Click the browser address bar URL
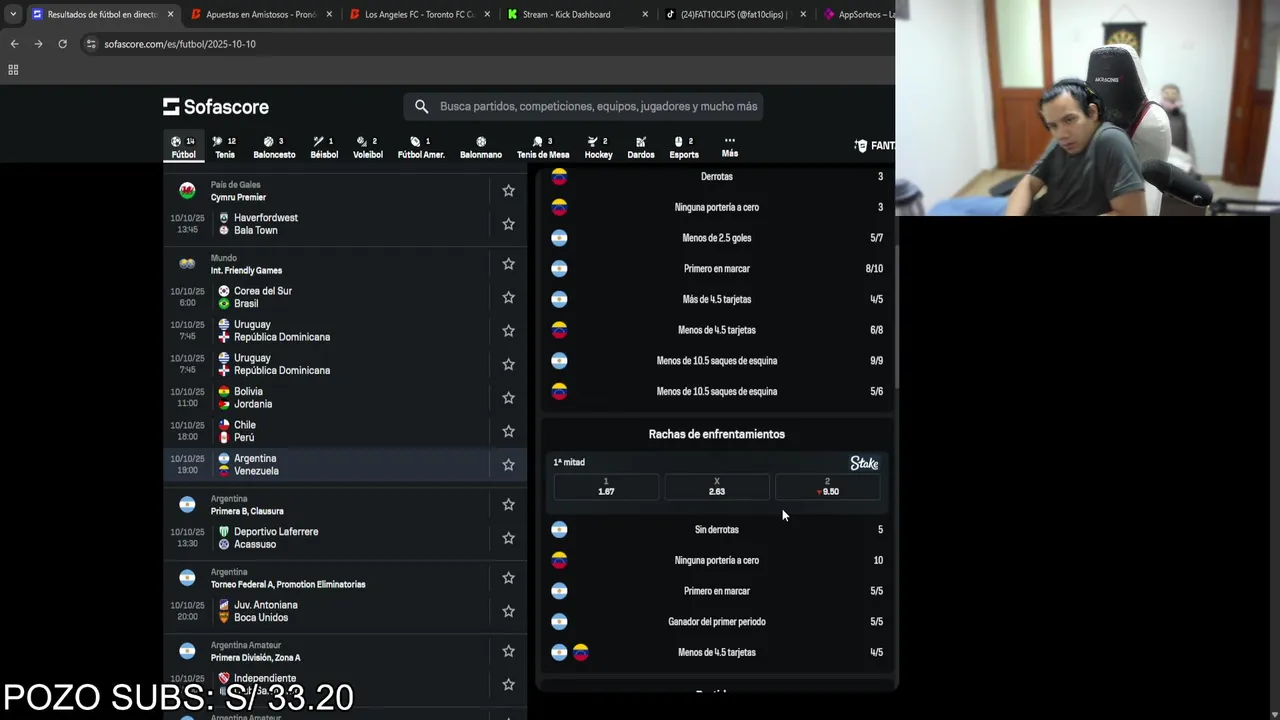1280x720 pixels. (x=180, y=44)
